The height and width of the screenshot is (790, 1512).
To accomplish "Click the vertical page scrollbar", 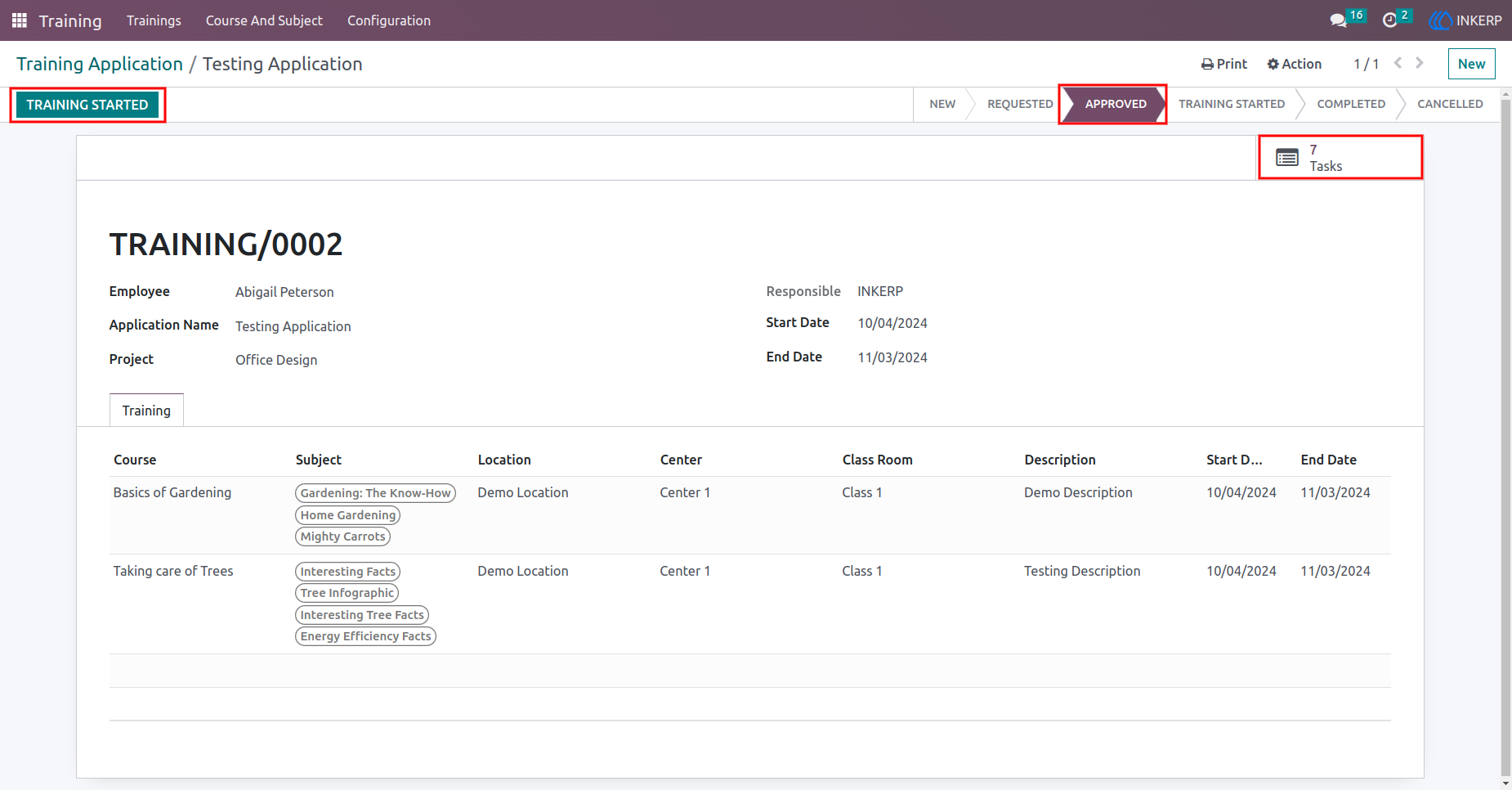I will (1505, 442).
